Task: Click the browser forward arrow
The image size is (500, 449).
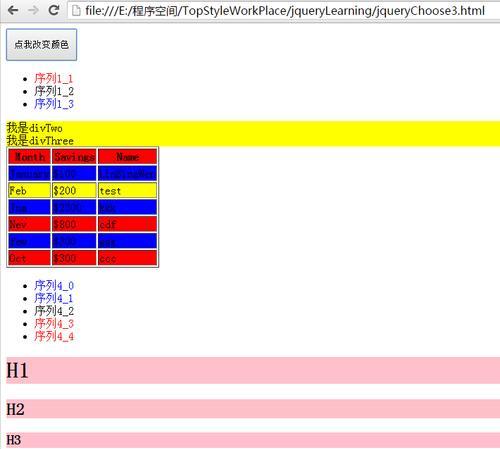Action: pyautogui.click(x=33, y=10)
